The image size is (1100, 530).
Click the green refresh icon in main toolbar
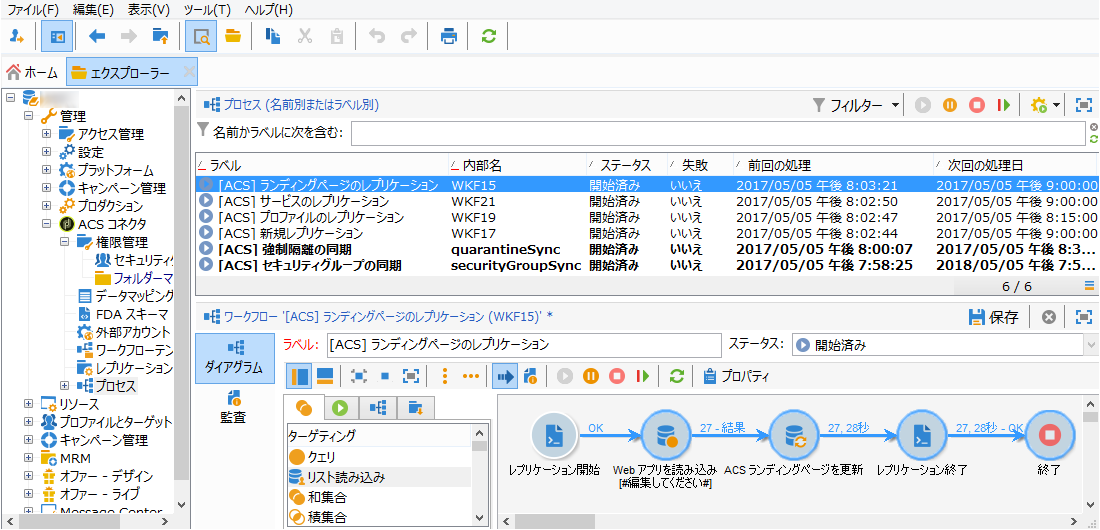point(489,37)
